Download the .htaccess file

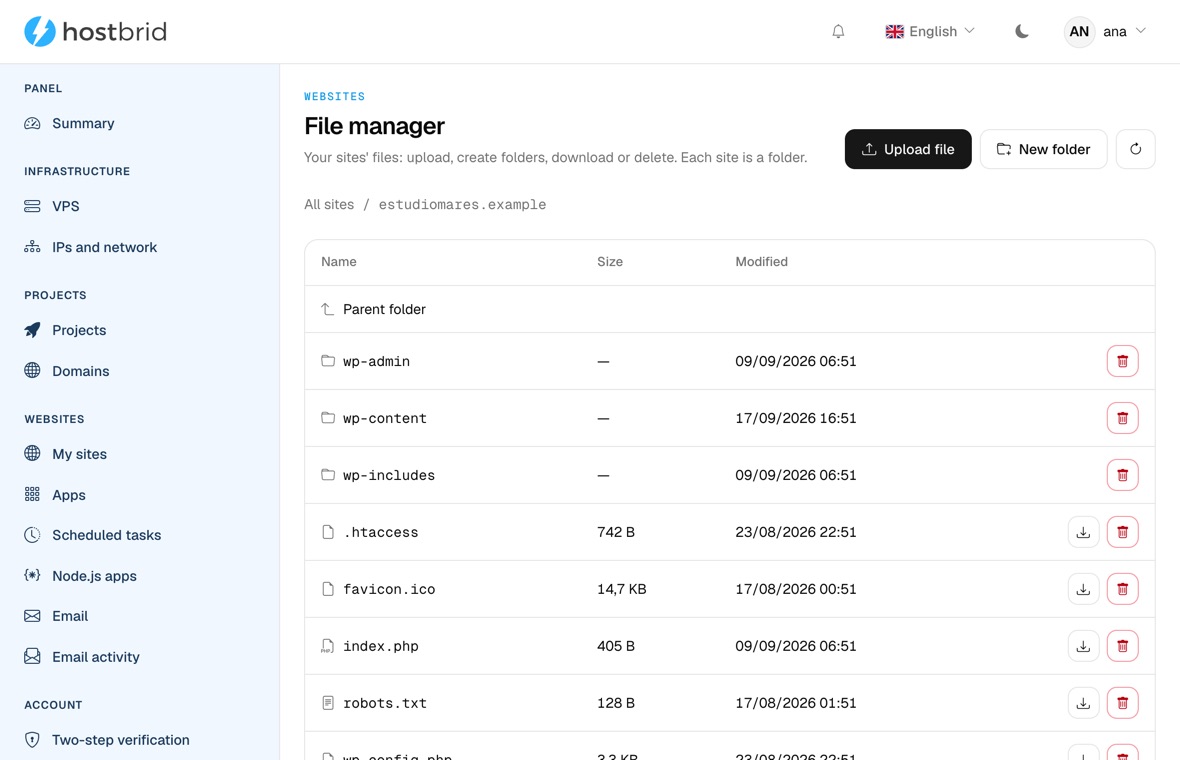[1083, 532]
